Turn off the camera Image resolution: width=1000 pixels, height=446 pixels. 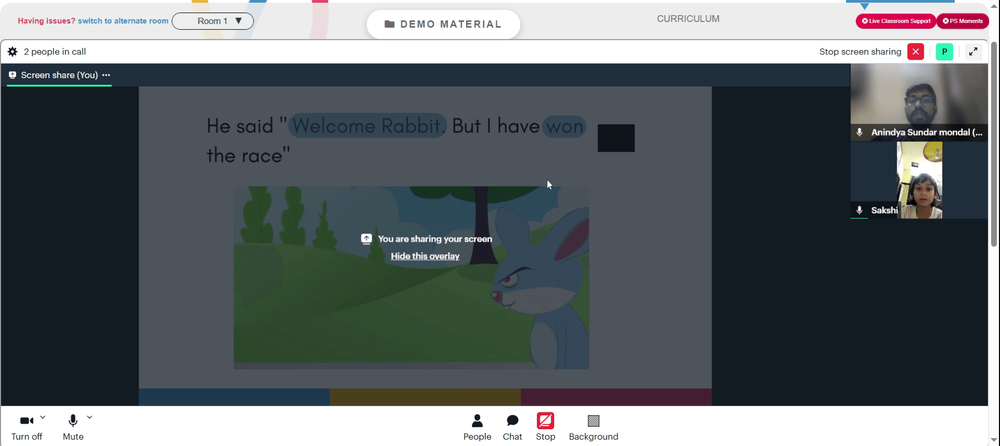(26, 427)
